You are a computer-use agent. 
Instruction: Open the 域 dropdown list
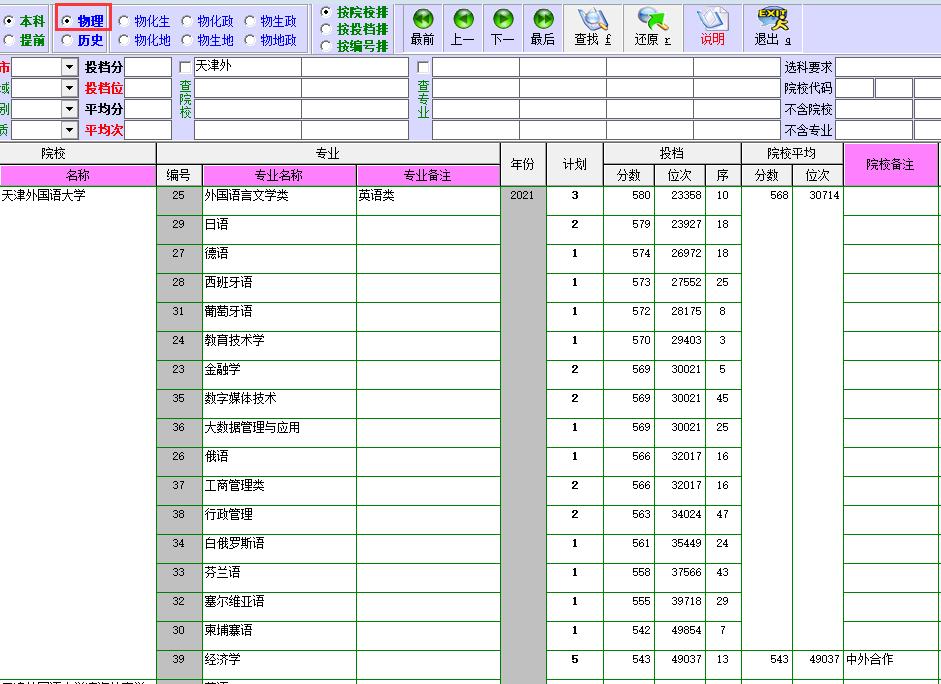coord(67,86)
